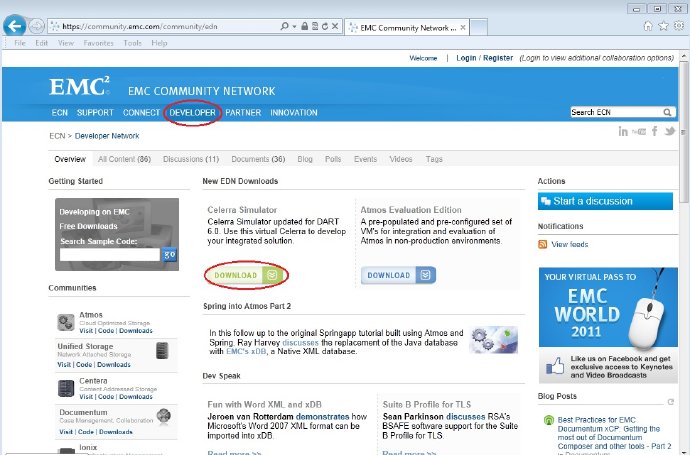Click the orange RSS feed icon

point(543,244)
